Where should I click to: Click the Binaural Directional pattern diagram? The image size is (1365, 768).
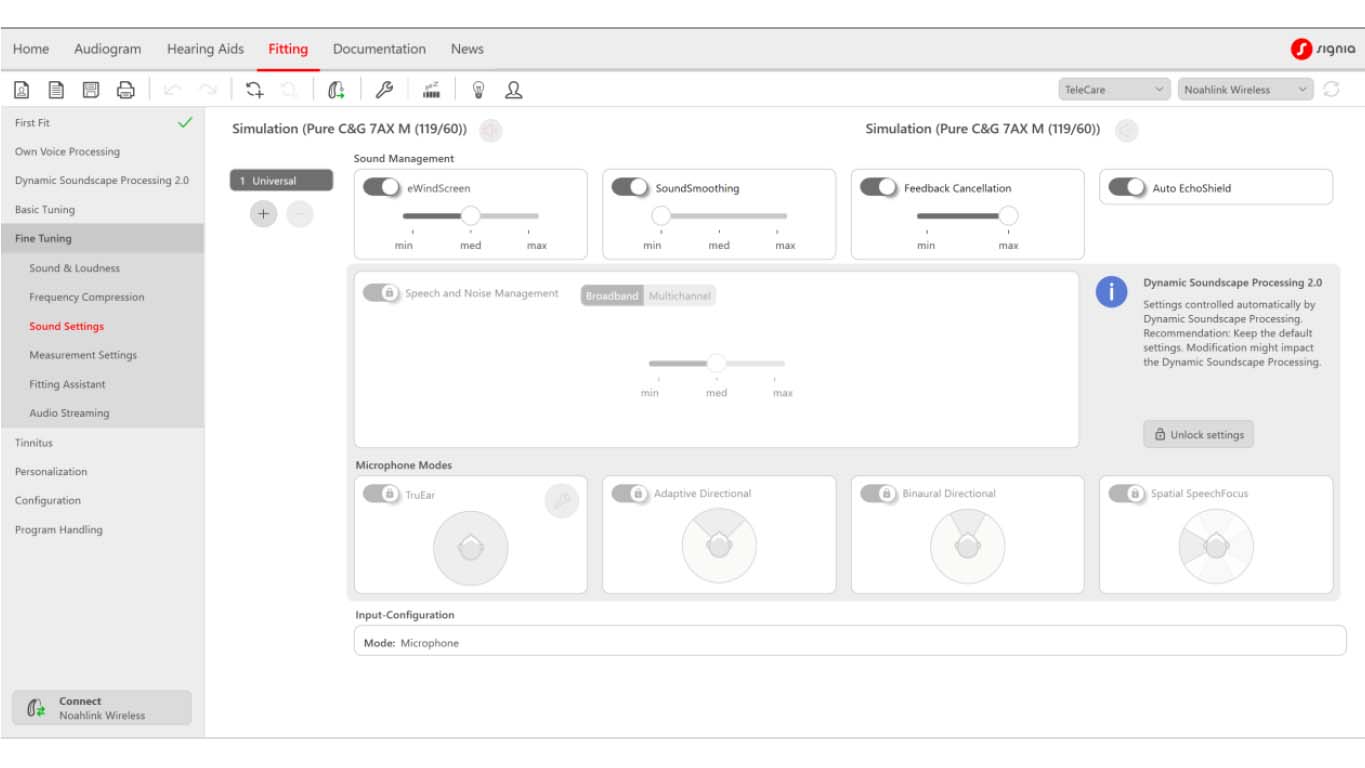(967, 547)
